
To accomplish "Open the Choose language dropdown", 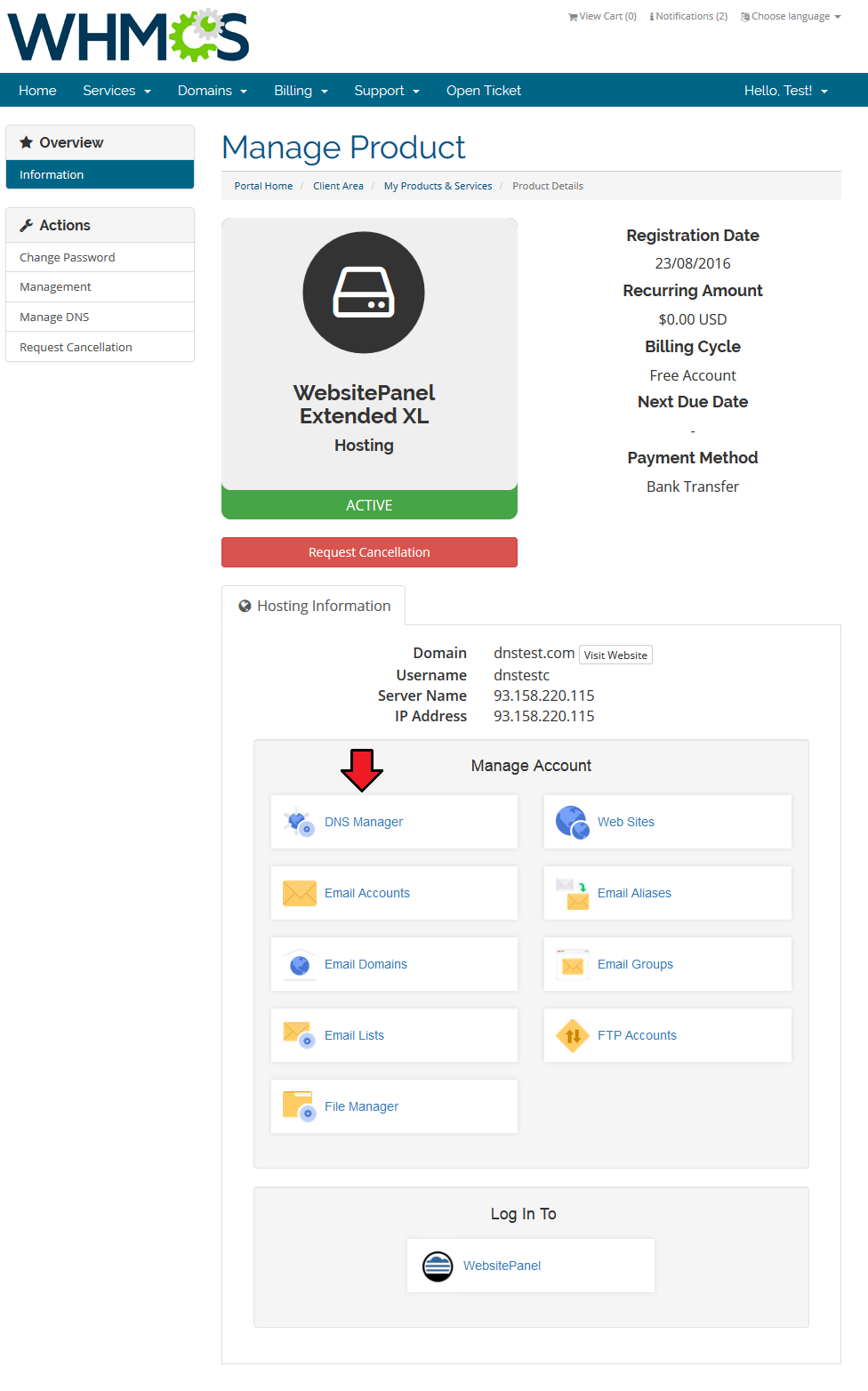I will coord(791,17).
